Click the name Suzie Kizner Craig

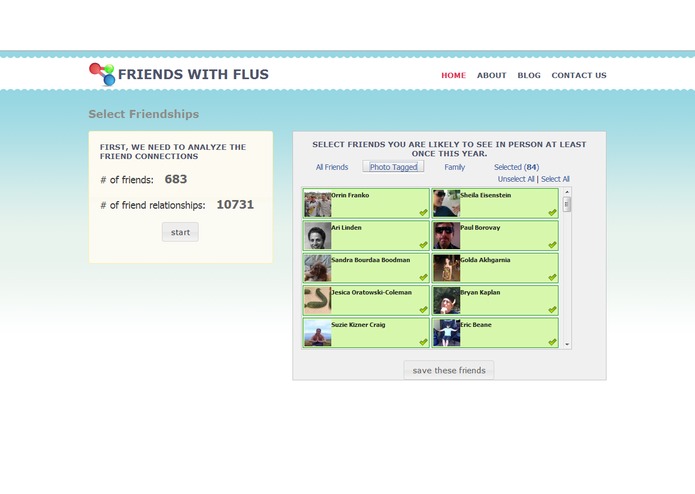pyautogui.click(x=359, y=324)
